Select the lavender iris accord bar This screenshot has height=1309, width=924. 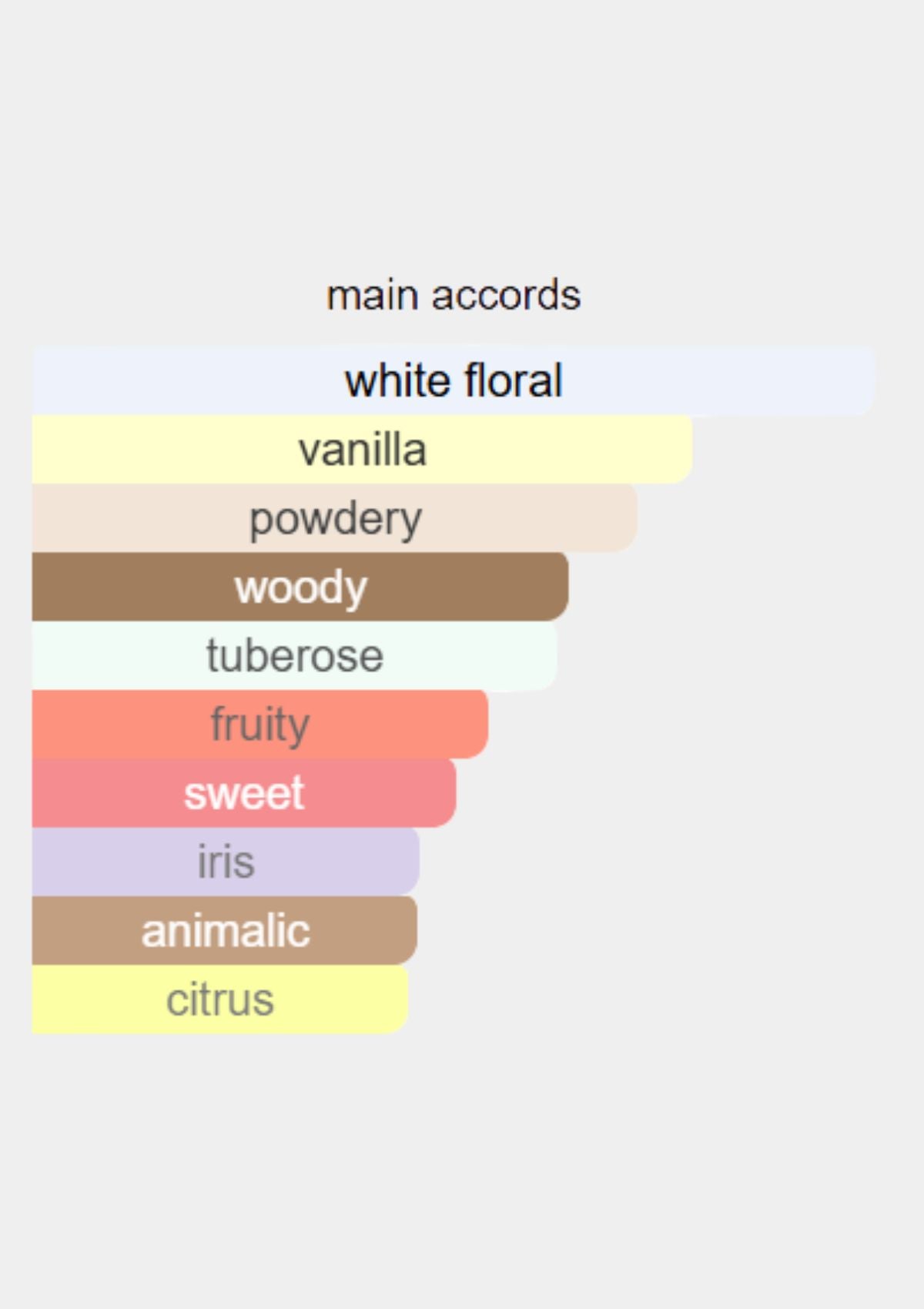(226, 862)
